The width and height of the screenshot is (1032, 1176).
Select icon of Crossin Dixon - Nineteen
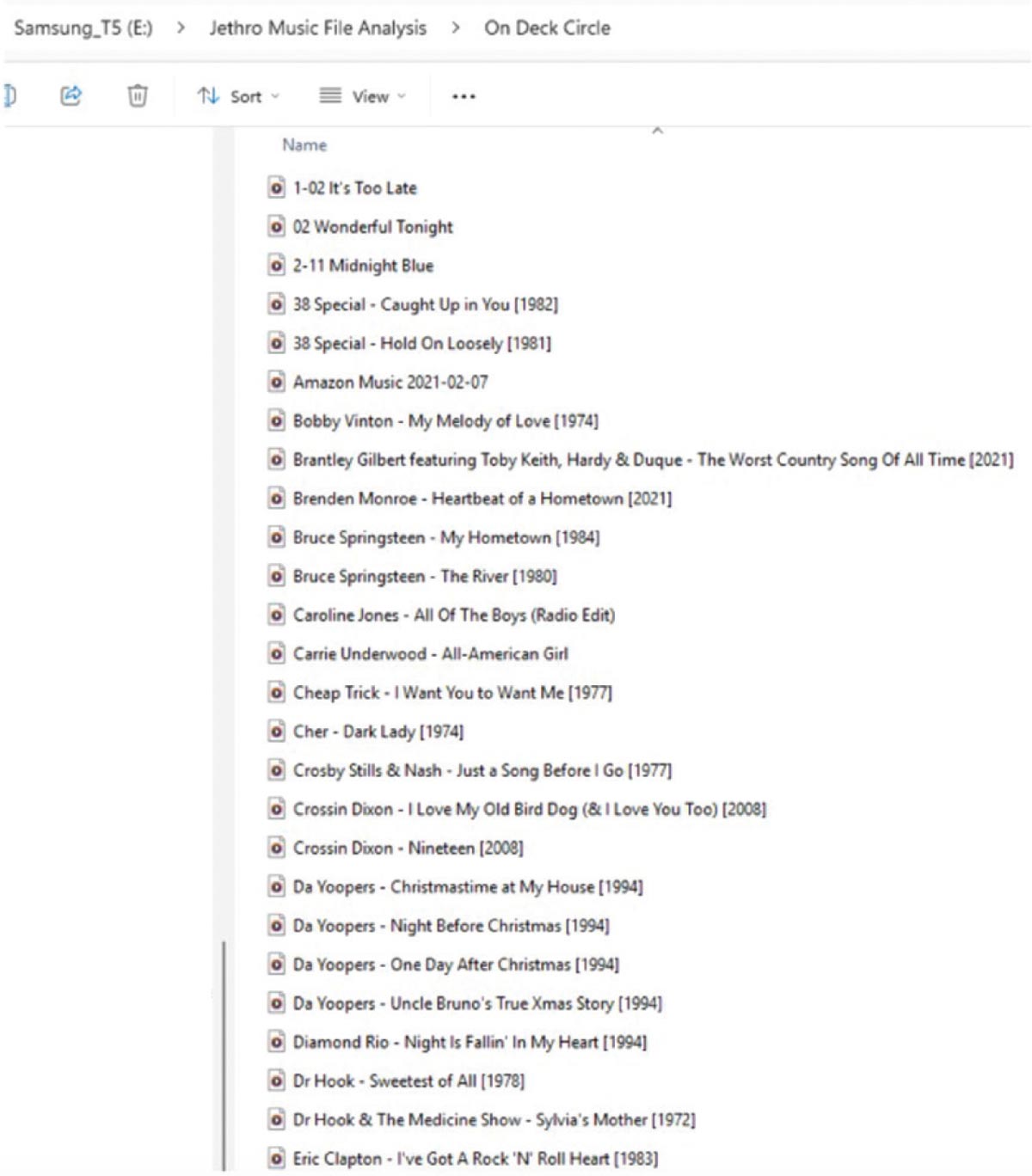coord(276,848)
